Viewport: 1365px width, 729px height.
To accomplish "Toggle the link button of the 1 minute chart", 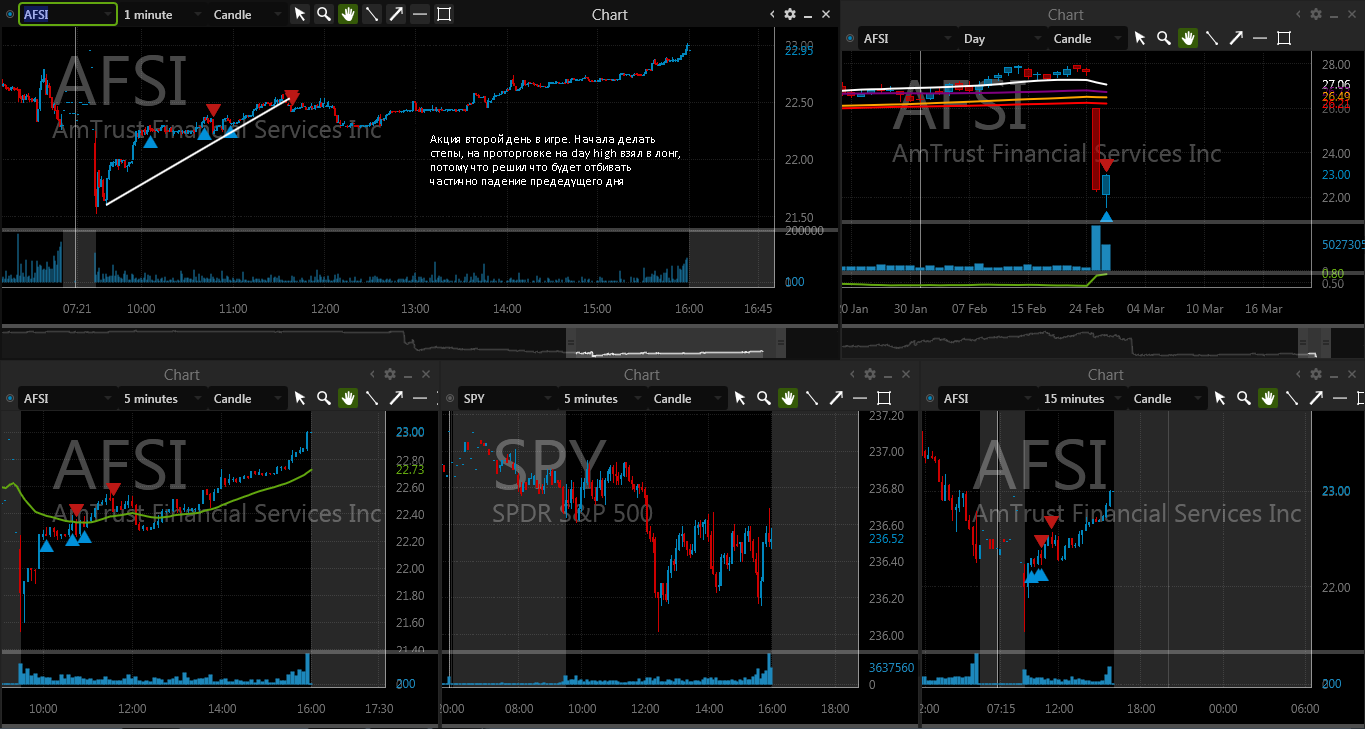I will [x=9, y=15].
